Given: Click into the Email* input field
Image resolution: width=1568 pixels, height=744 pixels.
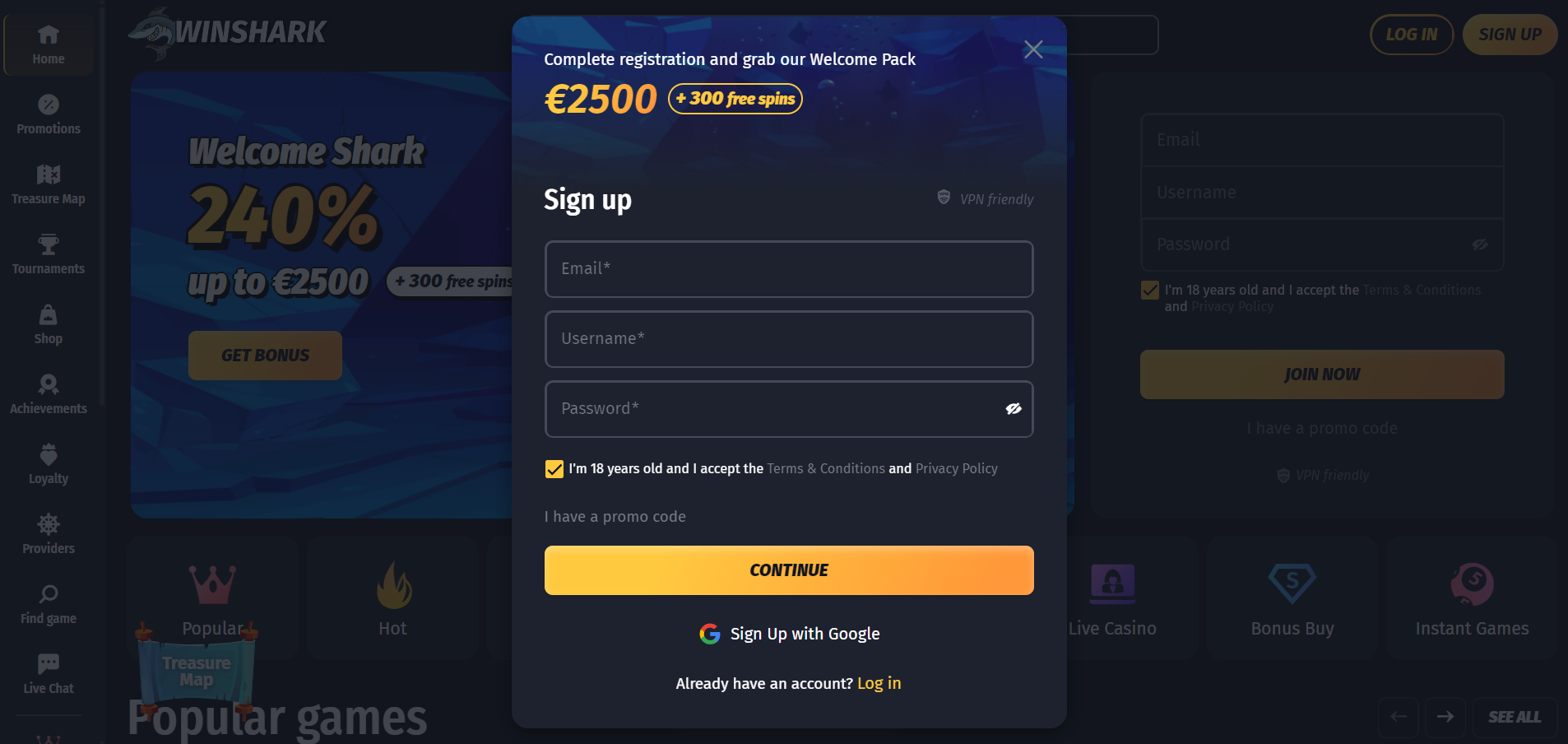Looking at the screenshot, I should tap(789, 269).
